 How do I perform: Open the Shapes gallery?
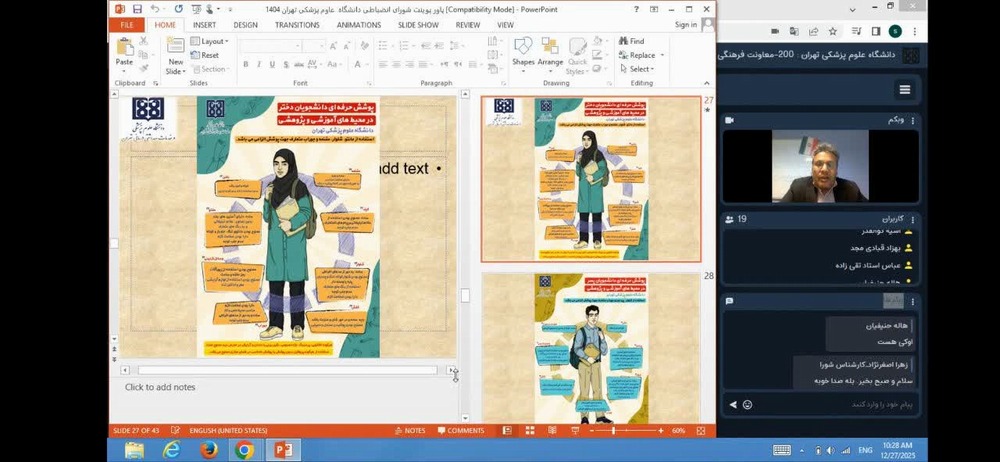coord(523,48)
